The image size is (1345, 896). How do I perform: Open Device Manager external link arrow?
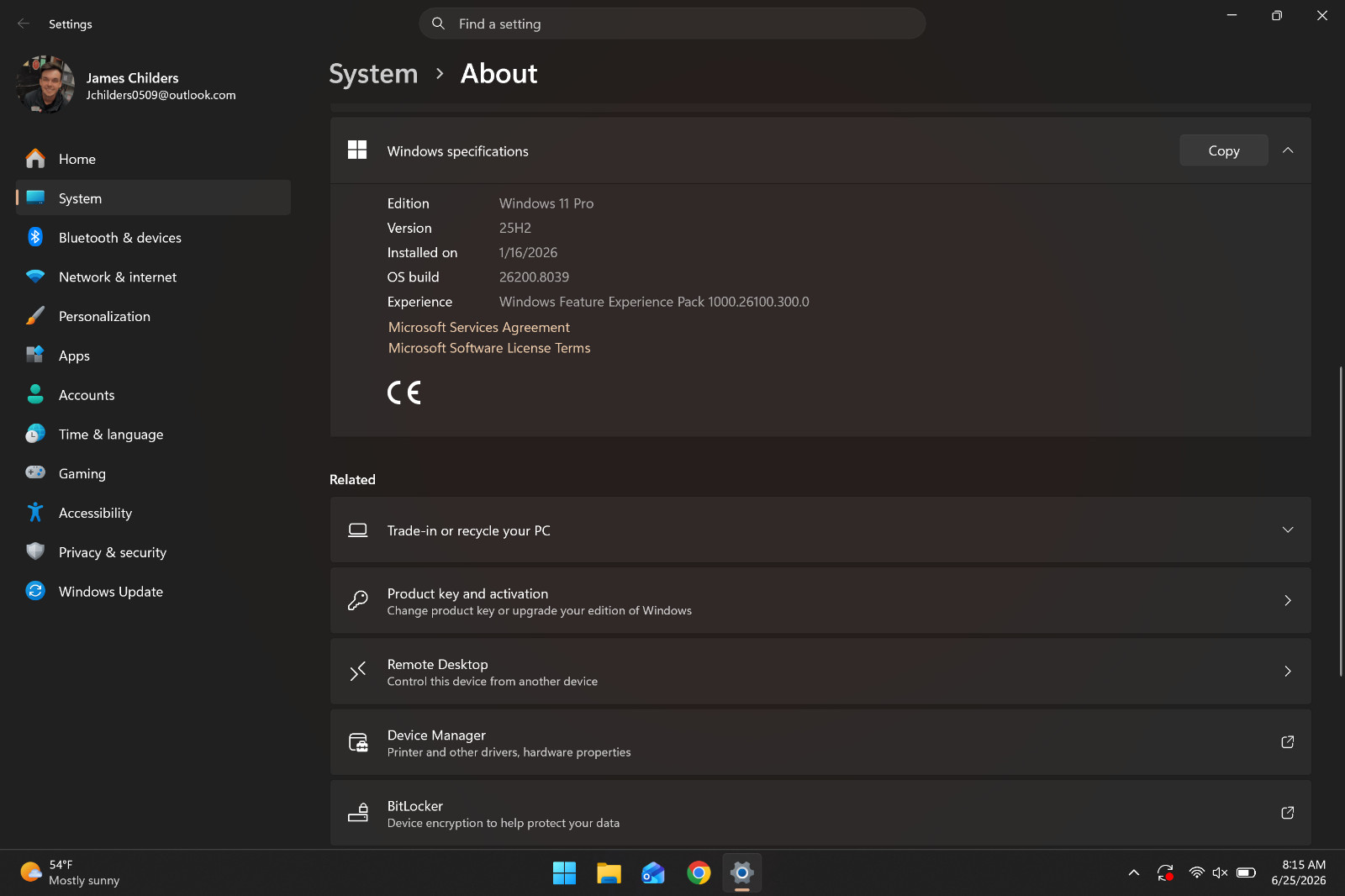click(1287, 742)
